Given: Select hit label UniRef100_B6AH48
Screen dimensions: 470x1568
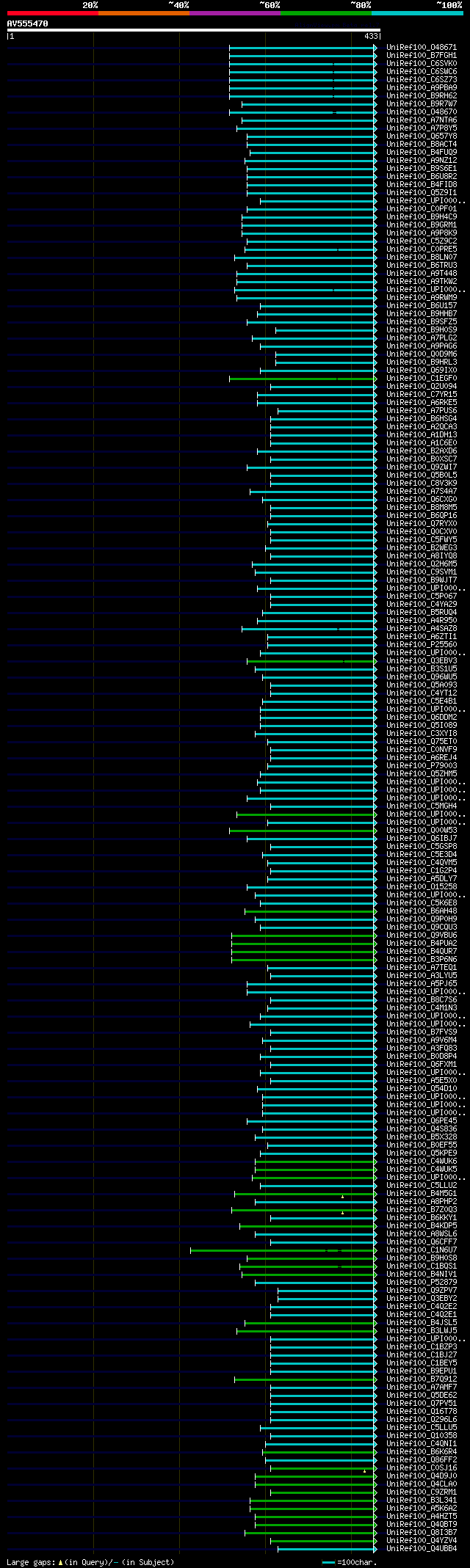Looking at the screenshot, I should (422, 911).
